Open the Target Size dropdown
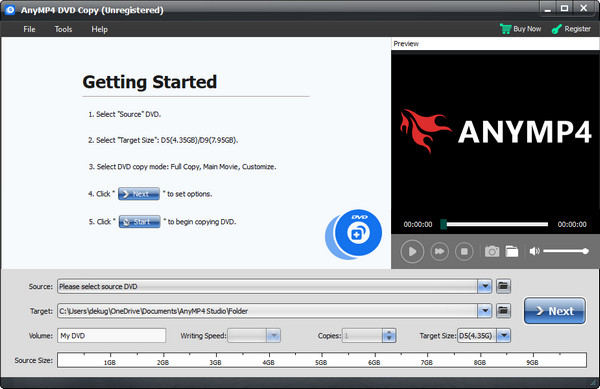 504,335
